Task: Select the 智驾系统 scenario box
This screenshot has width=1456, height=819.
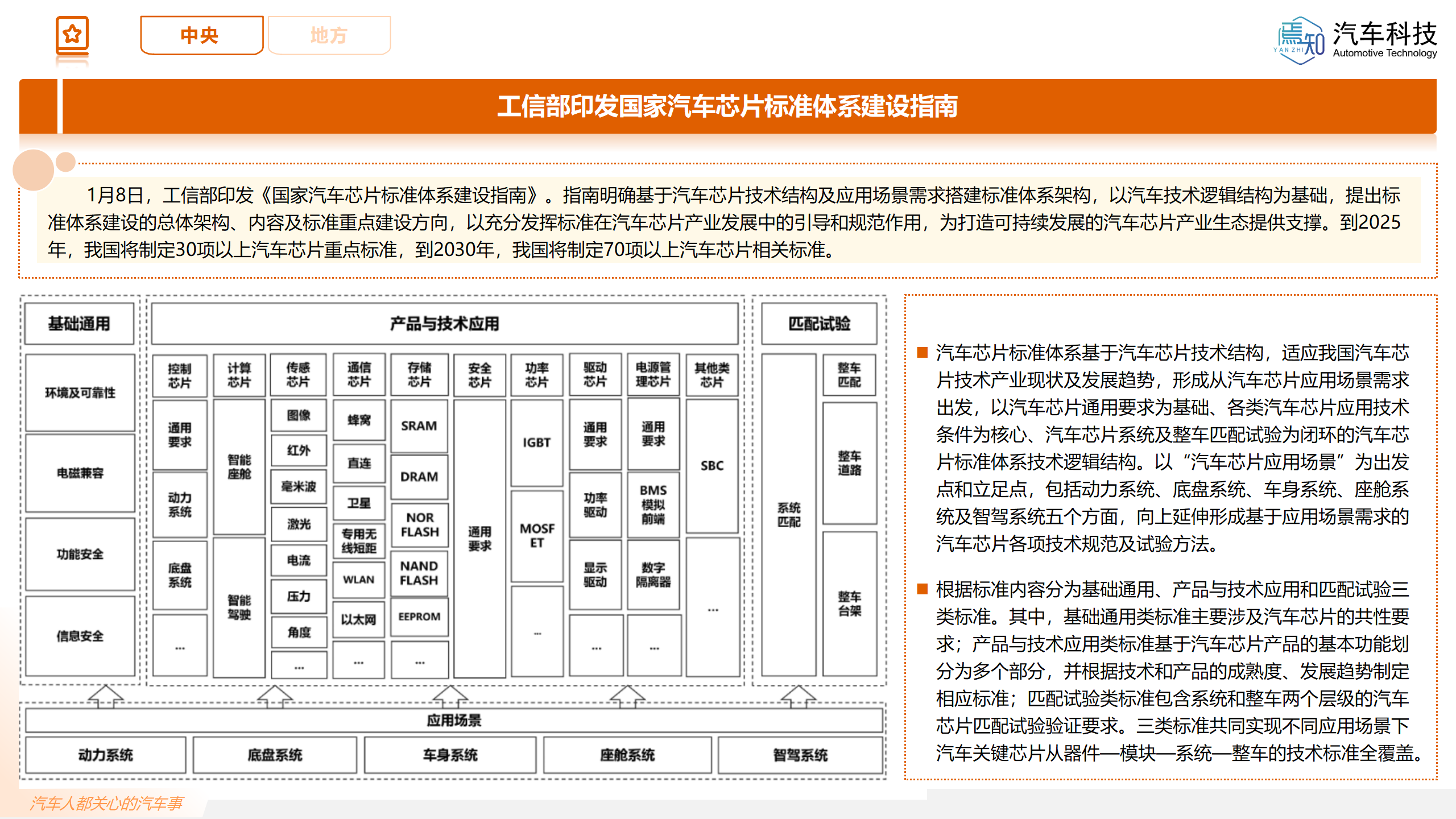Action: pos(800,755)
